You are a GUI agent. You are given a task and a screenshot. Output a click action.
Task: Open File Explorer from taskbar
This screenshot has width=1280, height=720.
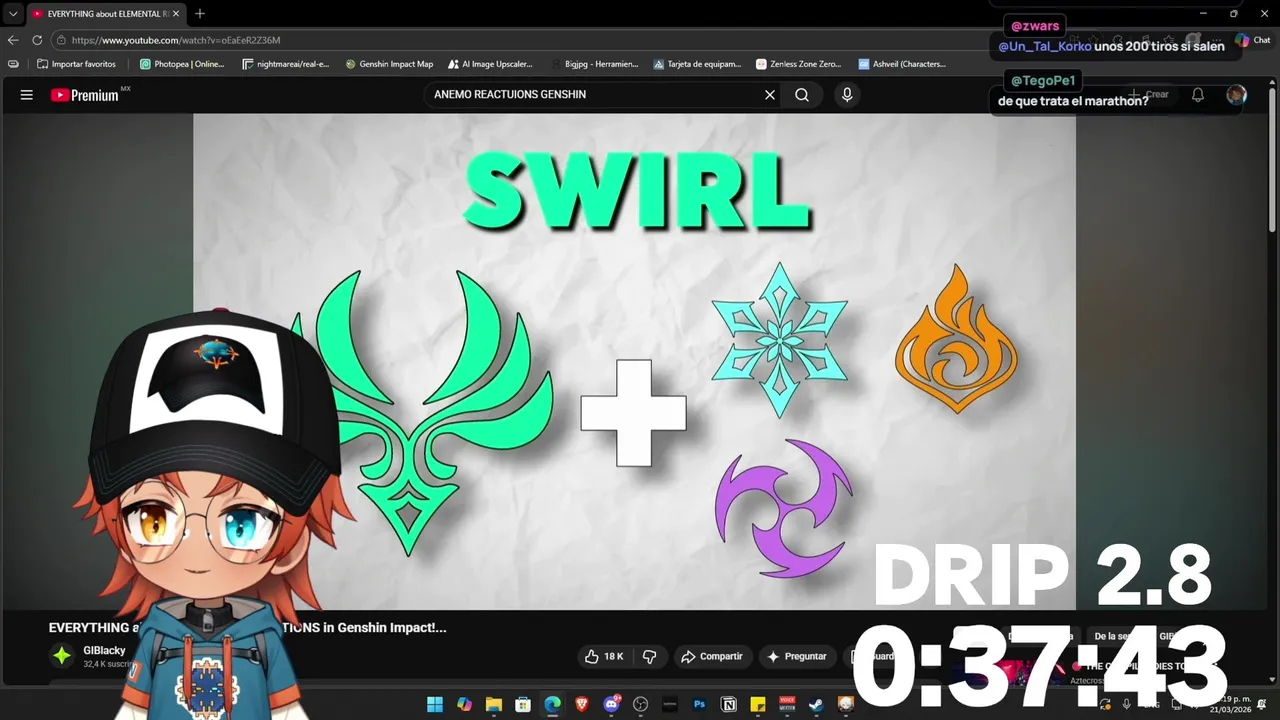[493, 704]
